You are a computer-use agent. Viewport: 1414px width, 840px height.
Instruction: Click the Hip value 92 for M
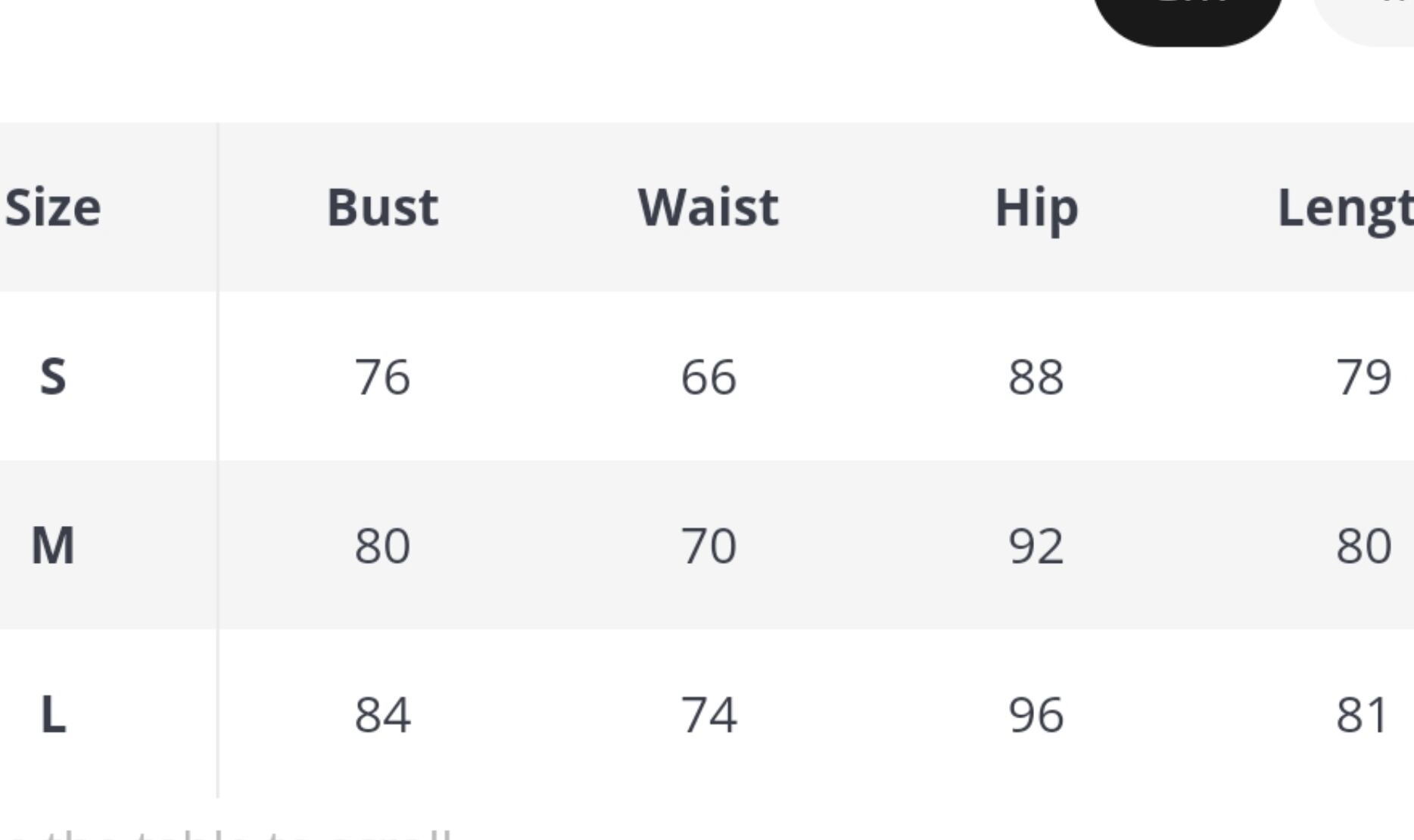coord(1036,546)
